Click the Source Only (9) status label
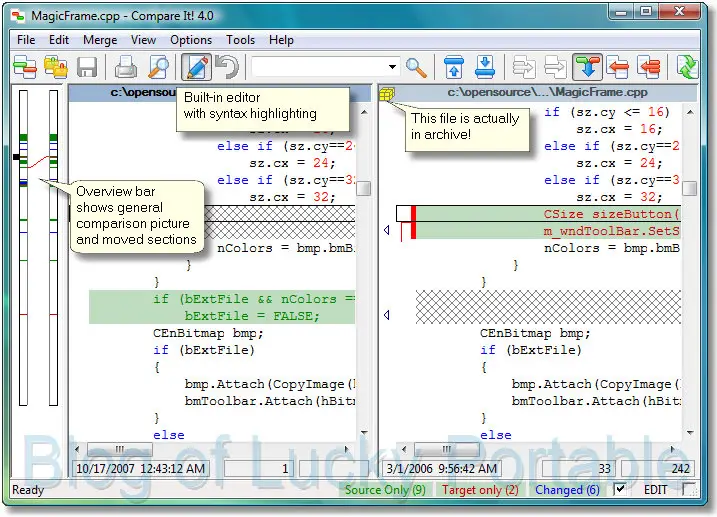The height and width of the screenshot is (517, 717). 385,490
